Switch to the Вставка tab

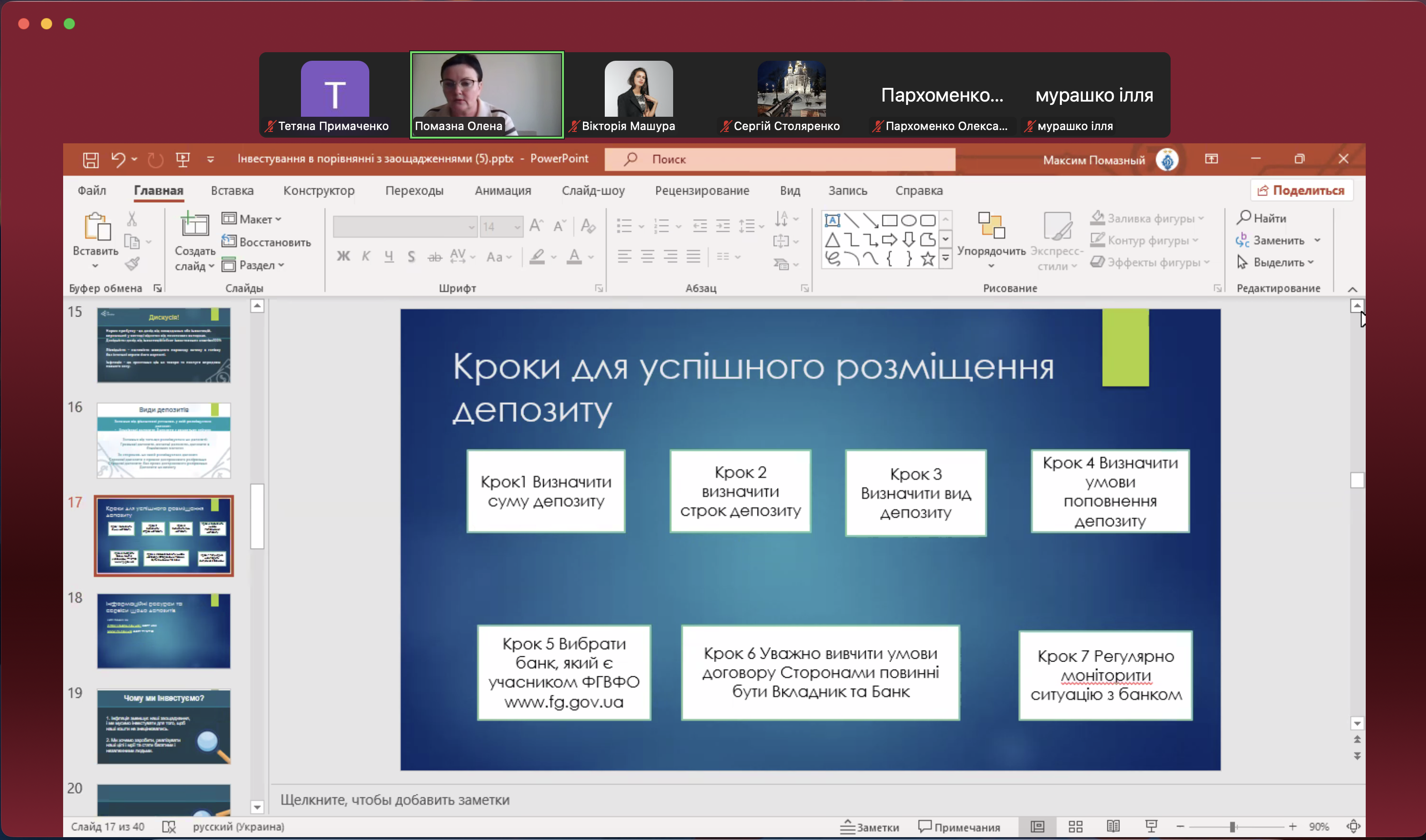click(x=232, y=191)
